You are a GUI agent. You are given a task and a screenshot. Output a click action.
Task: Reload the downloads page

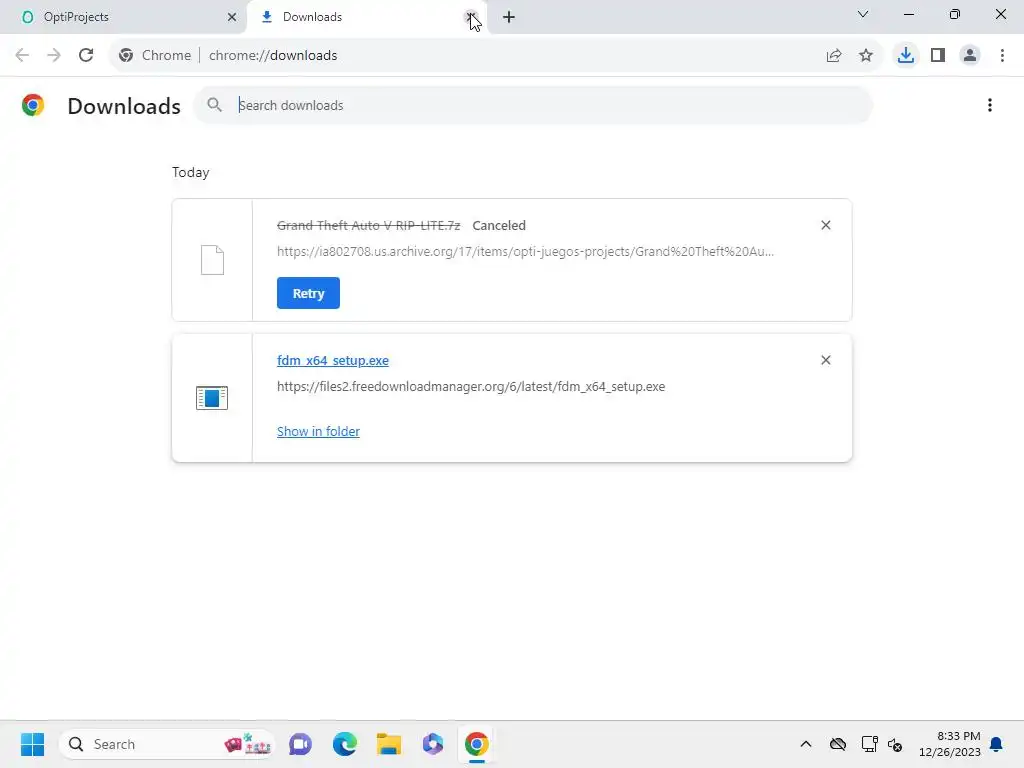86,56
